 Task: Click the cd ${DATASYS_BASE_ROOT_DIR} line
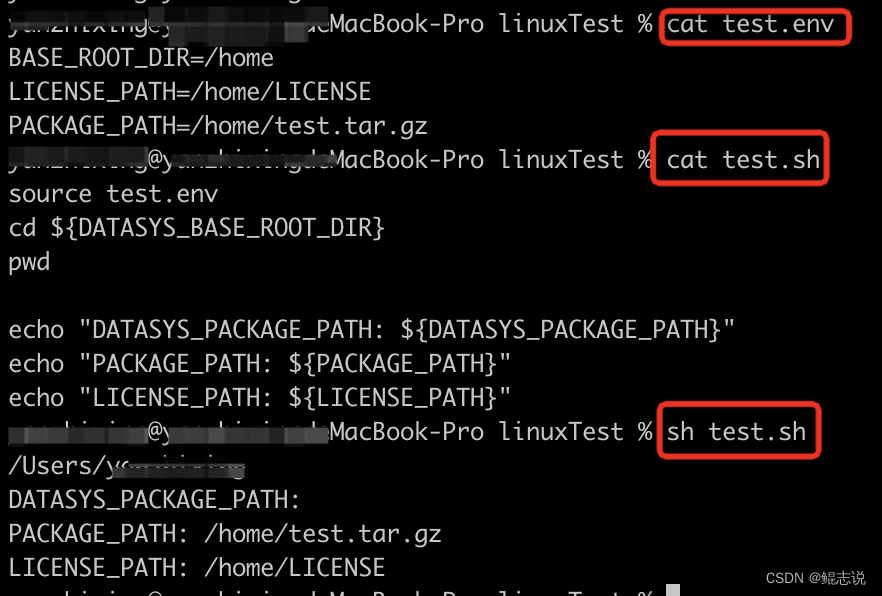(196, 228)
